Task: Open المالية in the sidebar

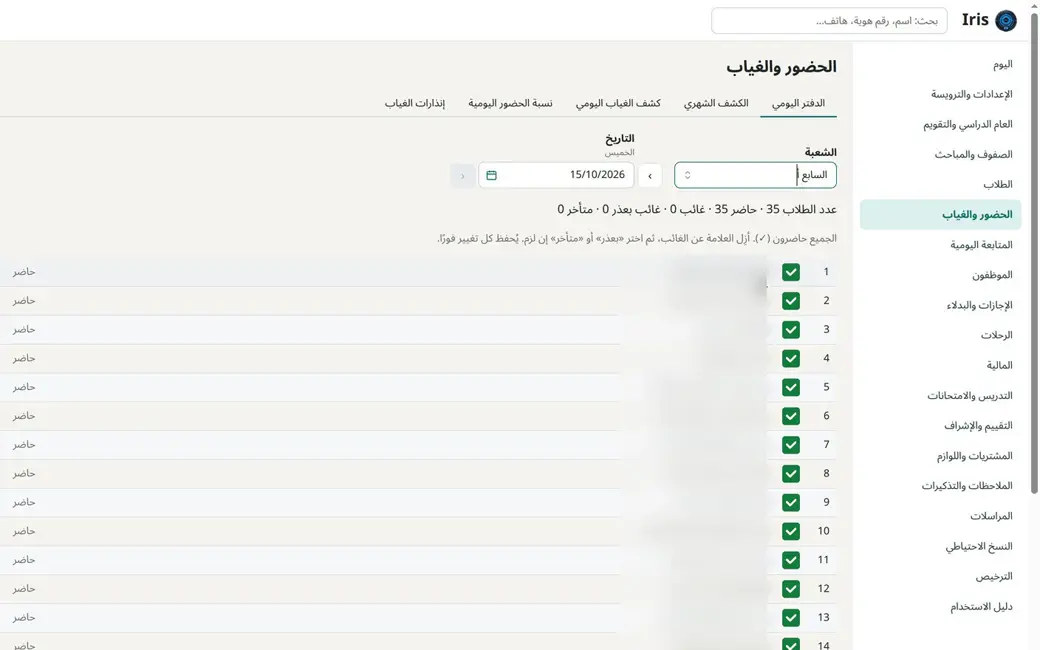Action: pos(941,365)
